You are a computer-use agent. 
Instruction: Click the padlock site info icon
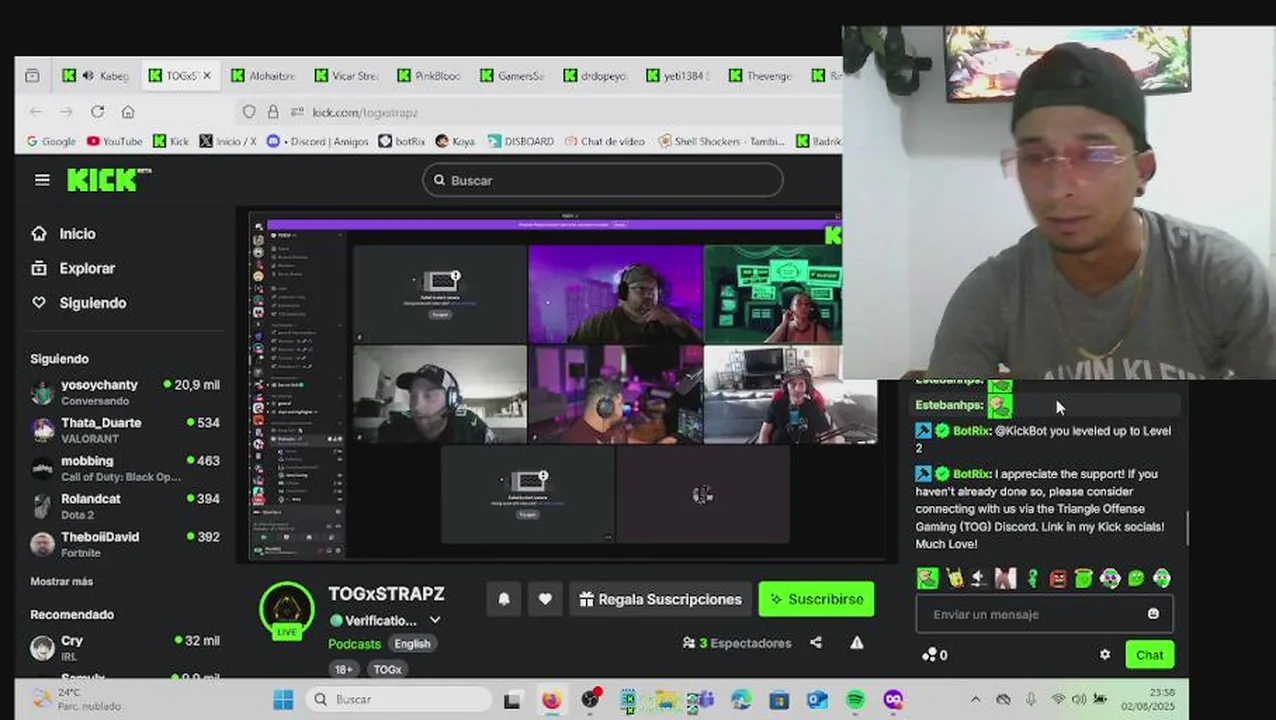coord(272,112)
